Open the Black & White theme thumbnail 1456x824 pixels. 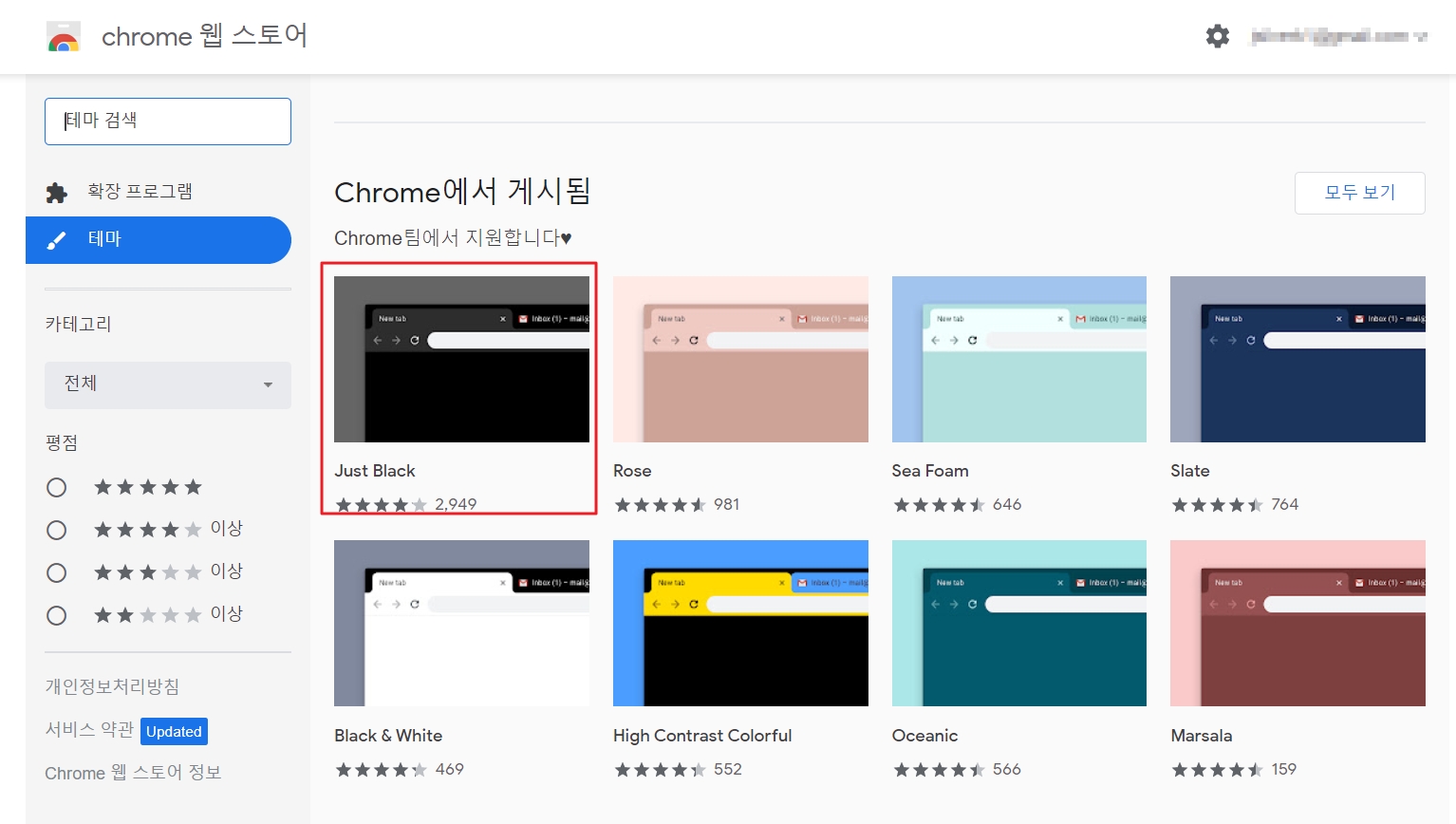[x=461, y=623]
